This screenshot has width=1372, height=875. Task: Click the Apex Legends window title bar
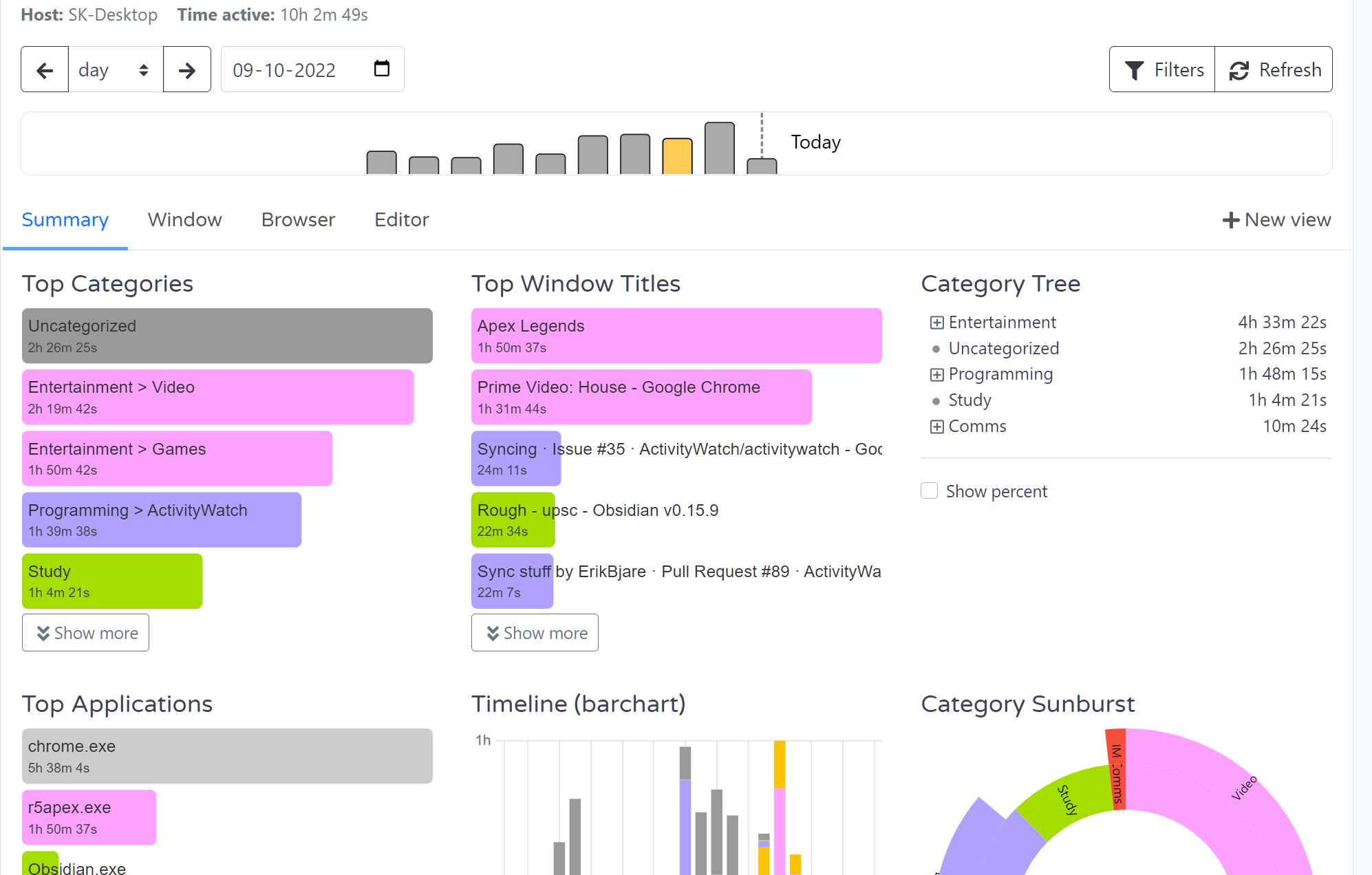676,336
